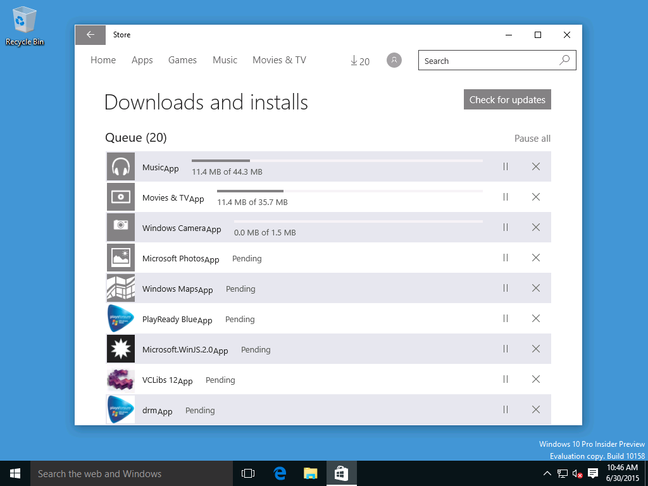The image size is (648, 486).
Task: Switch to the Music tab
Action: coord(225,60)
